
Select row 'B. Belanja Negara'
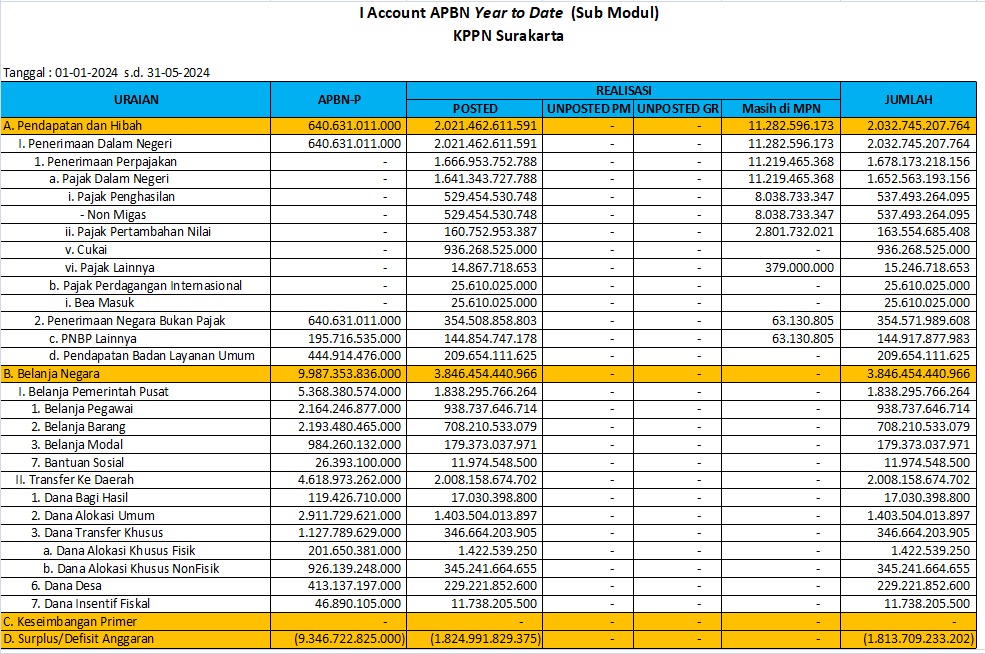coord(489,374)
